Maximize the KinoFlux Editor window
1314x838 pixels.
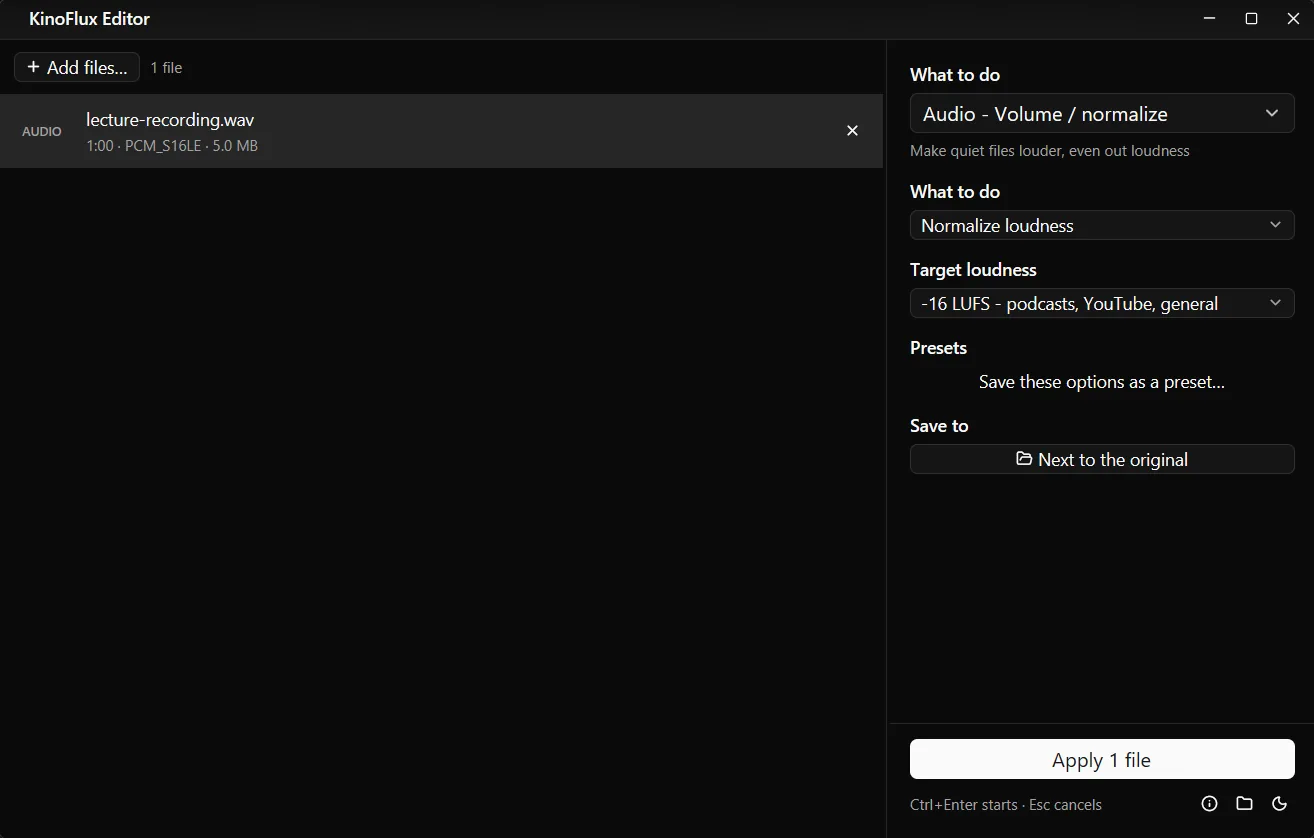click(x=1251, y=19)
